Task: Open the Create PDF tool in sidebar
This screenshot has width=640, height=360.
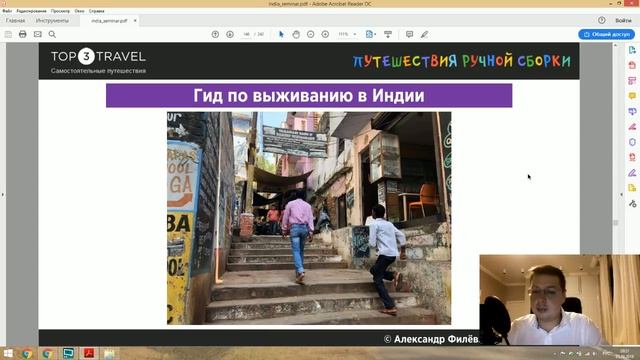Action: pos(632,65)
